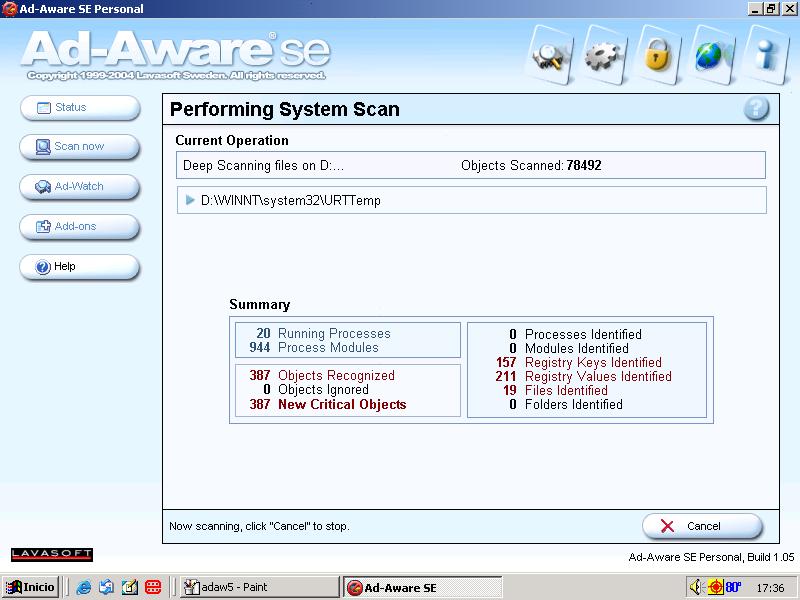The image size is (800, 600).
Task: Open quarantine via the padlock icon
Action: [658, 55]
